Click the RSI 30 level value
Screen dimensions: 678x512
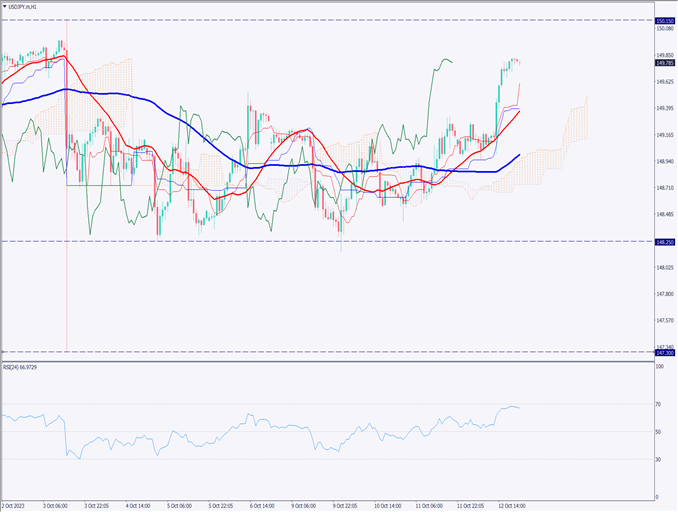659,459
